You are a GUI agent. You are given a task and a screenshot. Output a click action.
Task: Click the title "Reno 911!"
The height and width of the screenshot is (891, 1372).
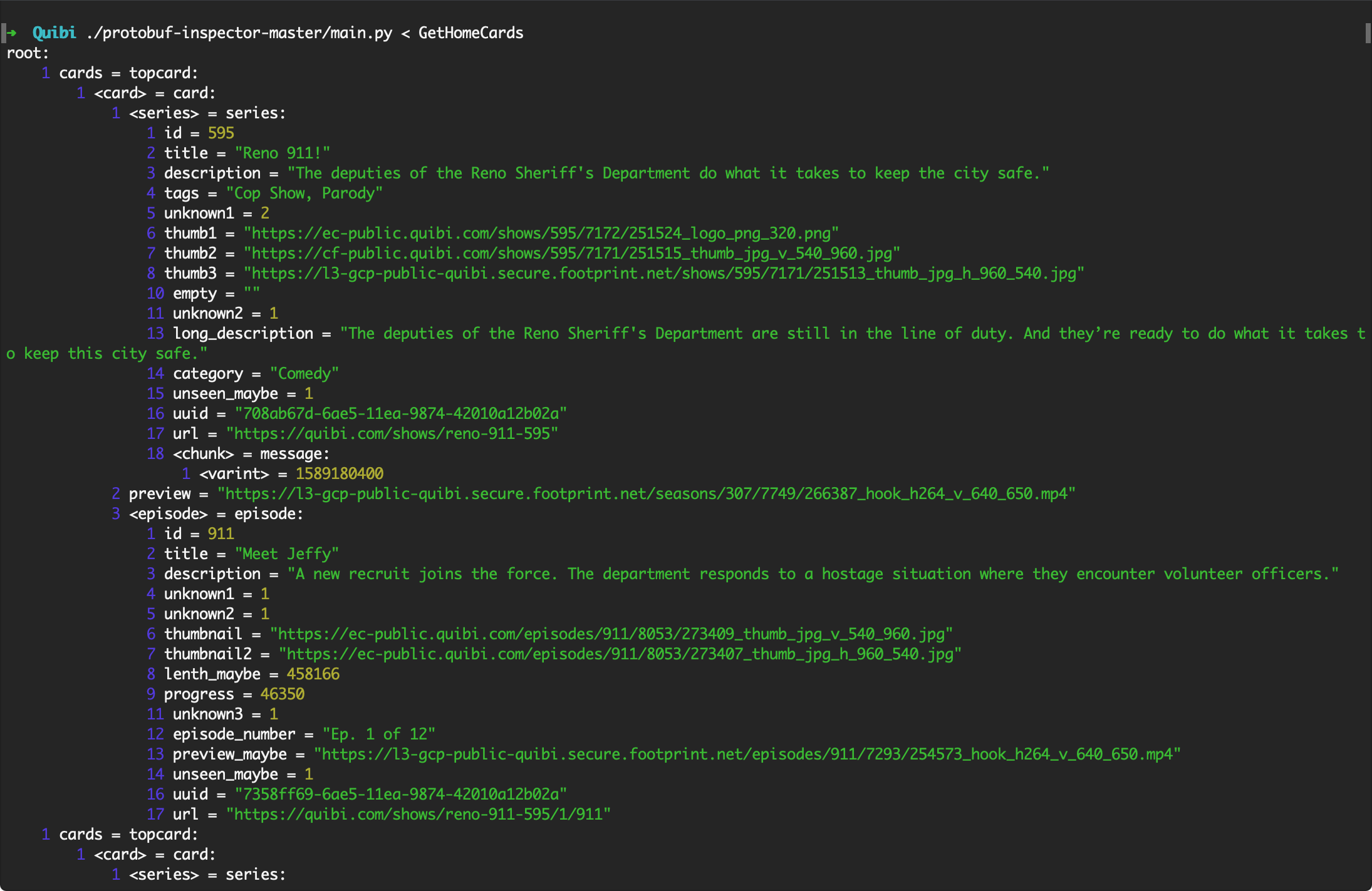[283, 153]
